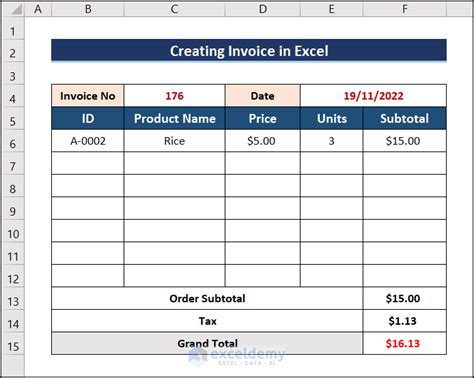Click the 'Units' heading cell
The width and height of the screenshot is (474, 378).
click(x=331, y=118)
